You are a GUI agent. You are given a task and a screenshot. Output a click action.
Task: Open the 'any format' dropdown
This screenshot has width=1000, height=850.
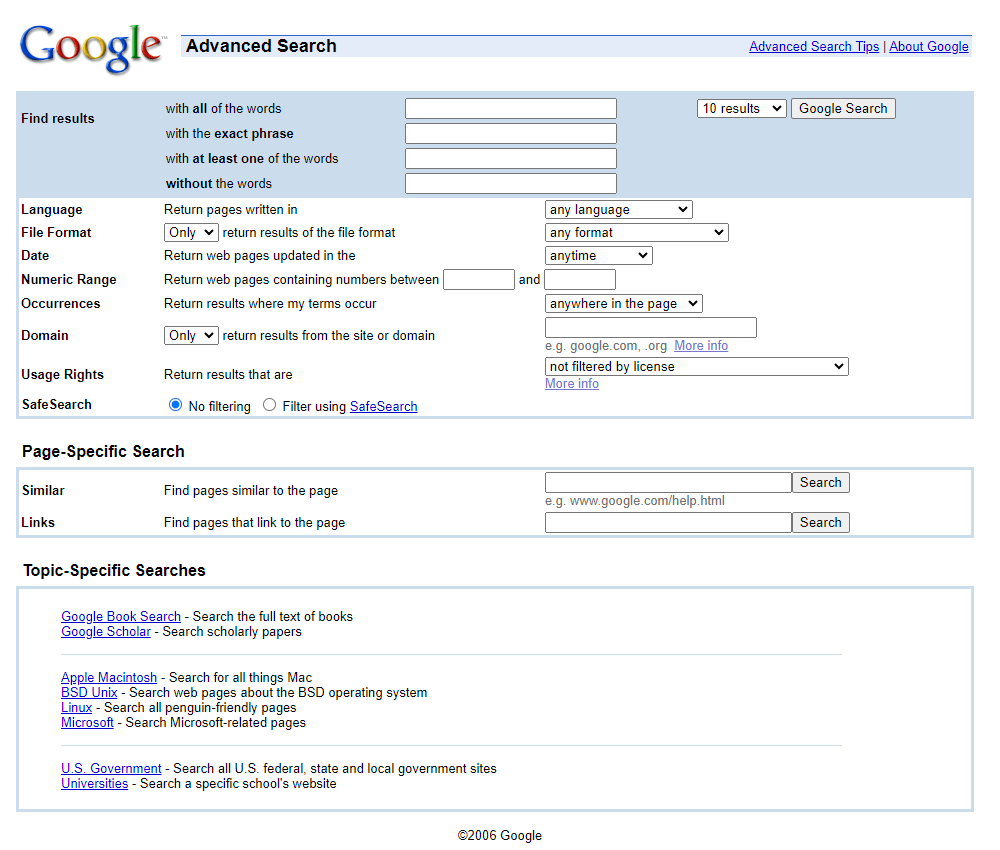click(636, 233)
